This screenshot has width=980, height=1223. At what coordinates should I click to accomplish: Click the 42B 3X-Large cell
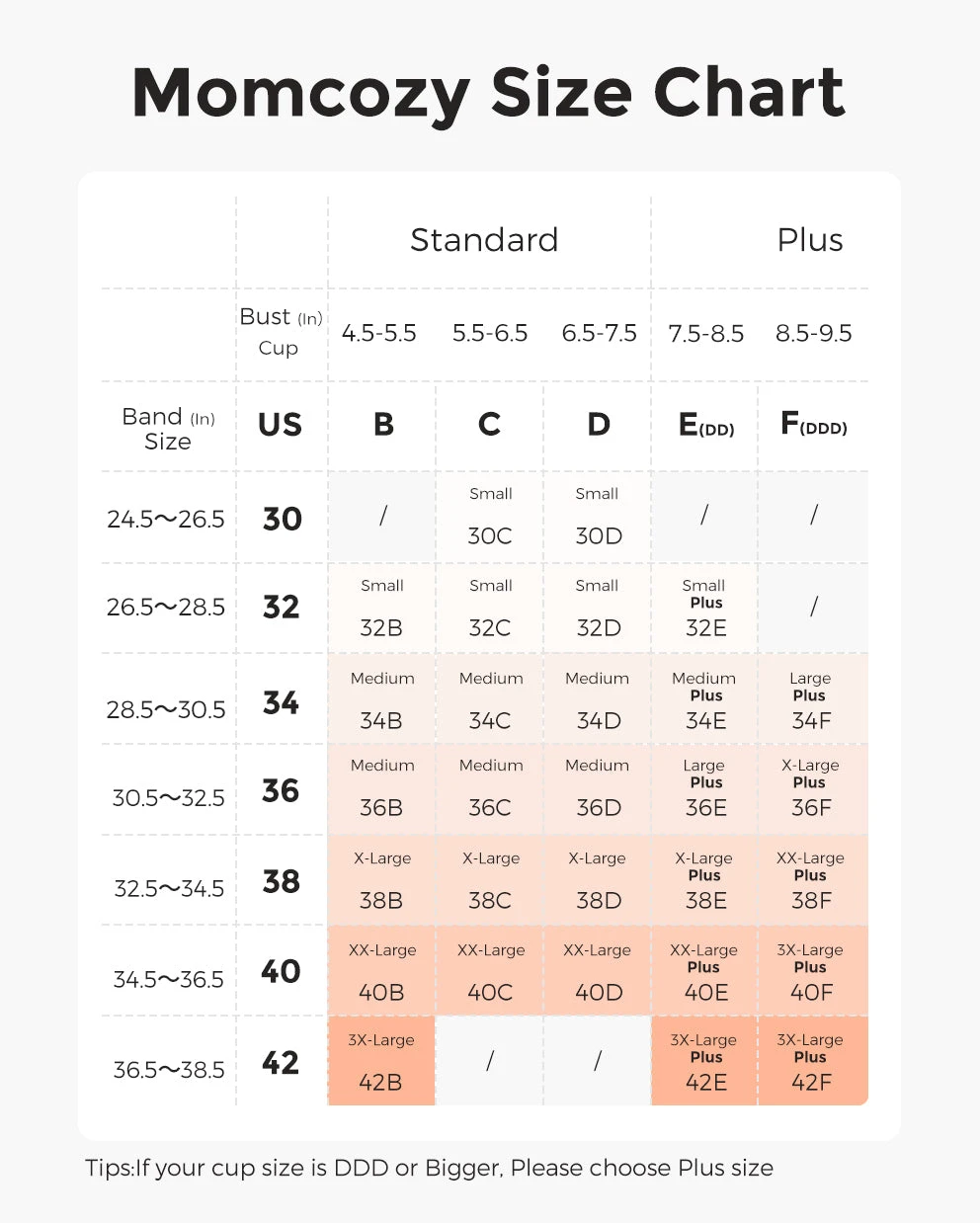[x=381, y=1061]
